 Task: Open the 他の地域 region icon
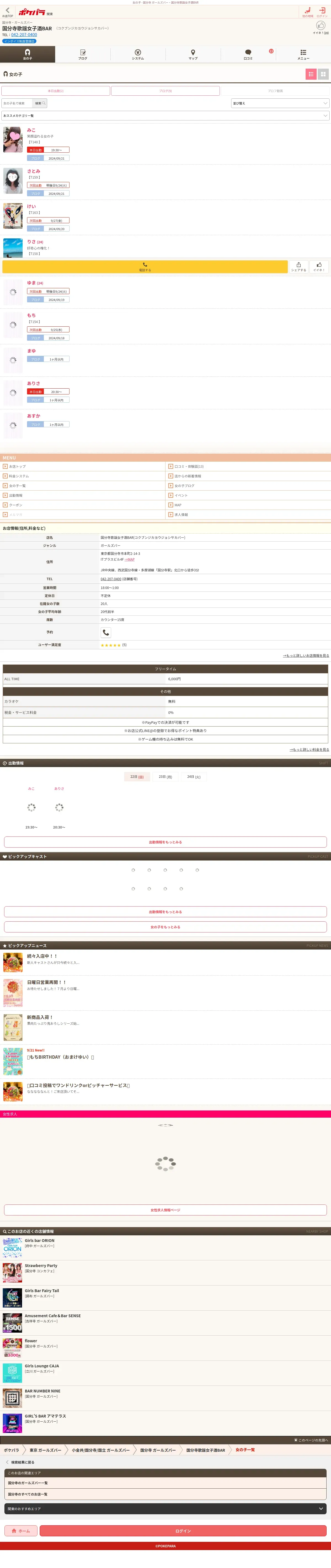(x=308, y=12)
